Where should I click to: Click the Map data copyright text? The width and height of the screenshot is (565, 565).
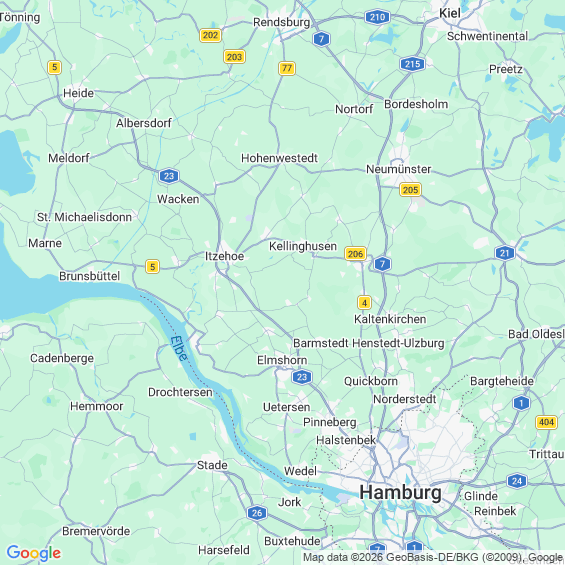click(x=433, y=557)
